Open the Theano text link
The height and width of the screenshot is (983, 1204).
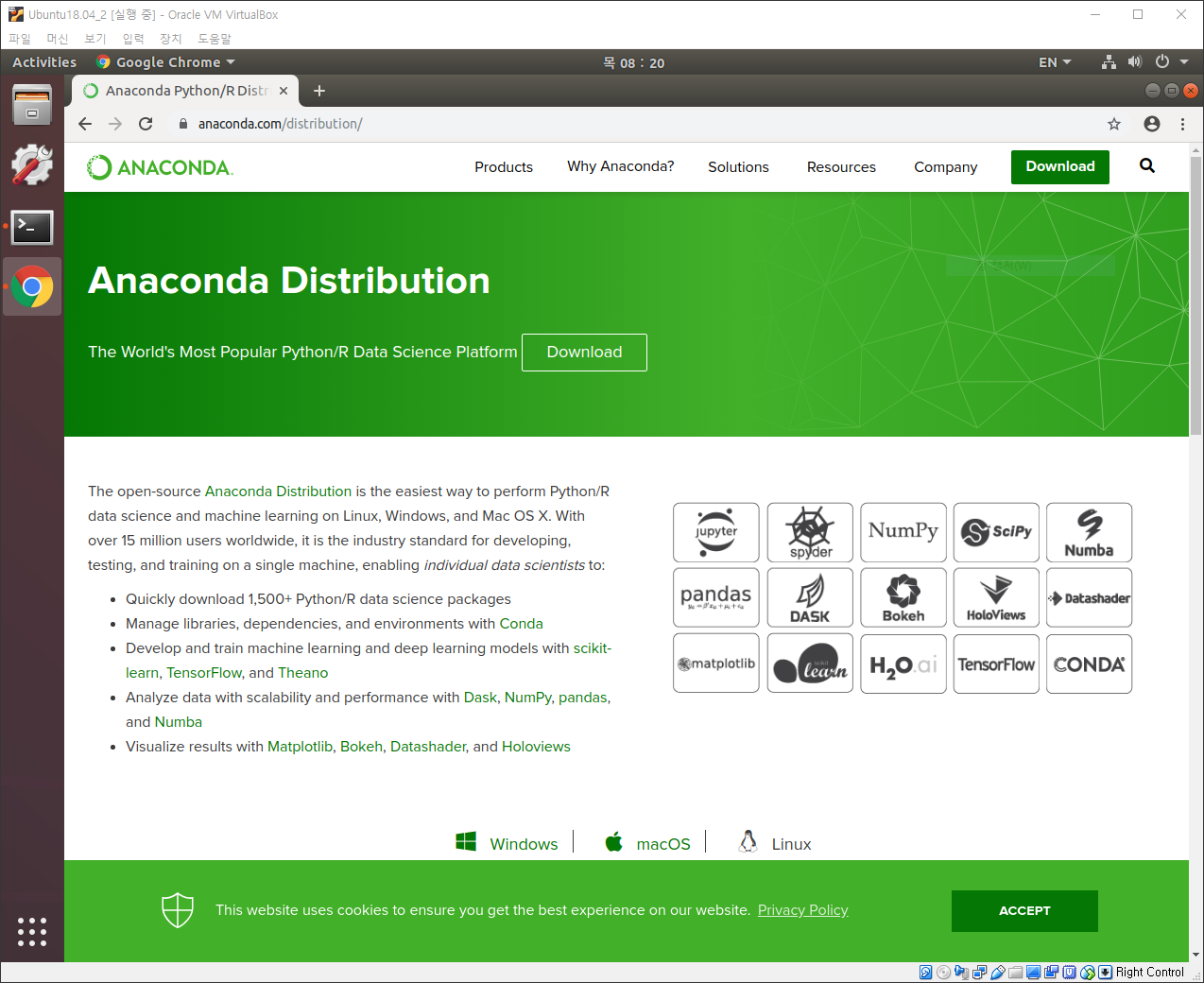pyautogui.click(x=303, y=673)
